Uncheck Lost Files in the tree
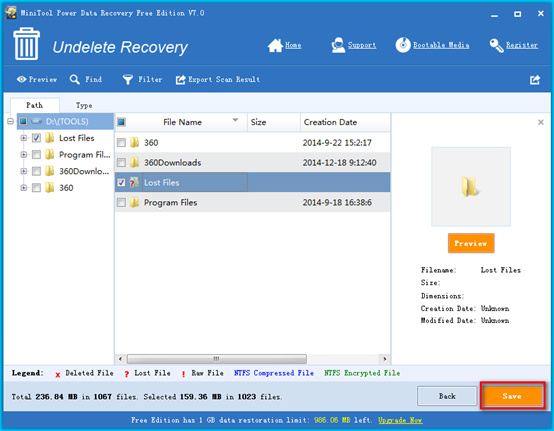The image size is (554, 431). click(36, 138)
